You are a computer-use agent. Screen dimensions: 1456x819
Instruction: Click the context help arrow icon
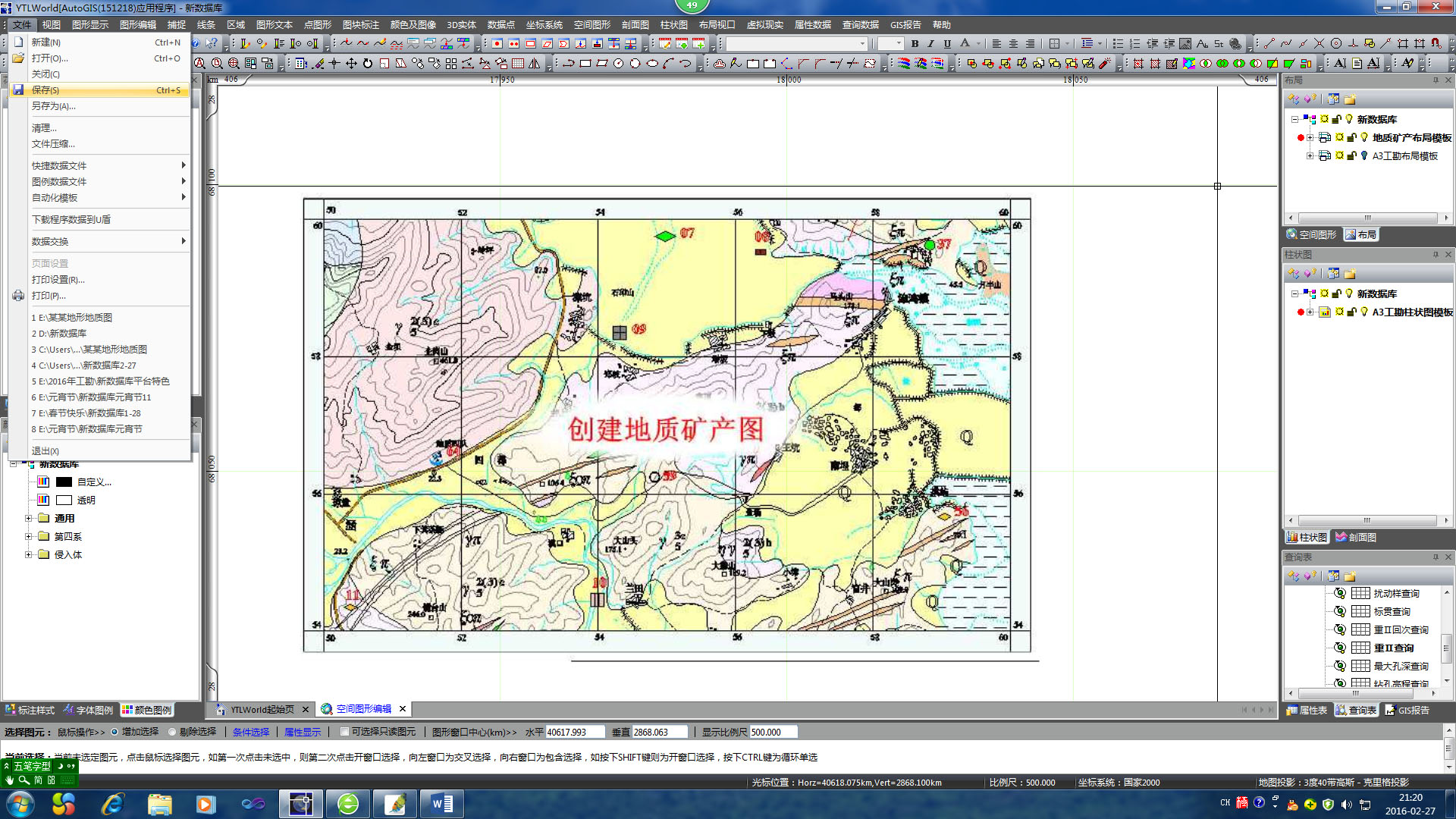pyautogui.click(x=212, y=44)
